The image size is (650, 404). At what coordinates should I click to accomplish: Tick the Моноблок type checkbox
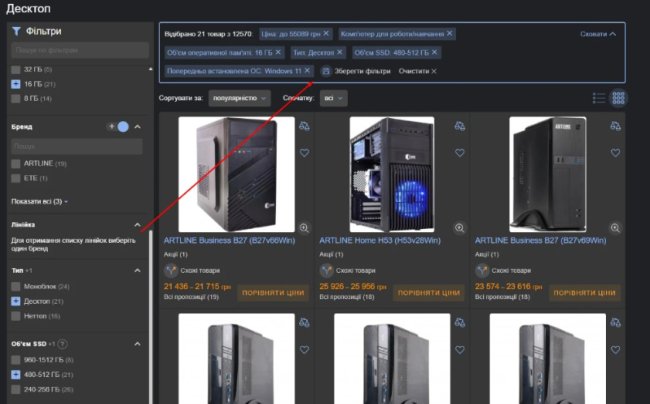(x=16, y=286)
